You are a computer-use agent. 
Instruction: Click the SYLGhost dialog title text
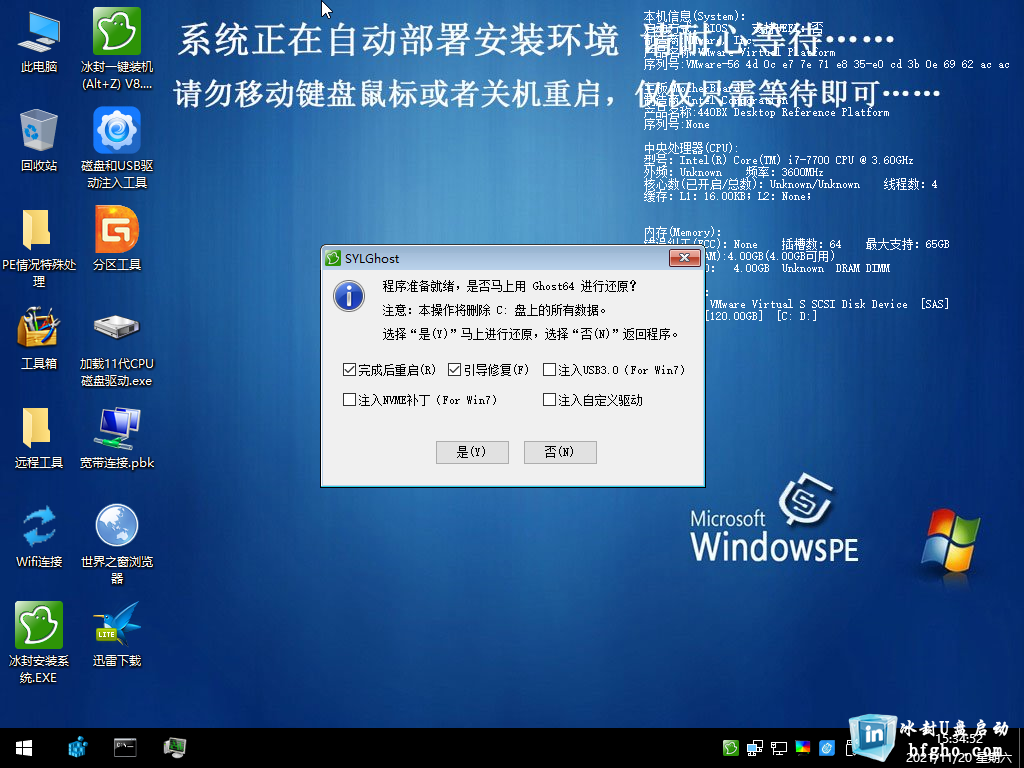[x=372, y=259]
